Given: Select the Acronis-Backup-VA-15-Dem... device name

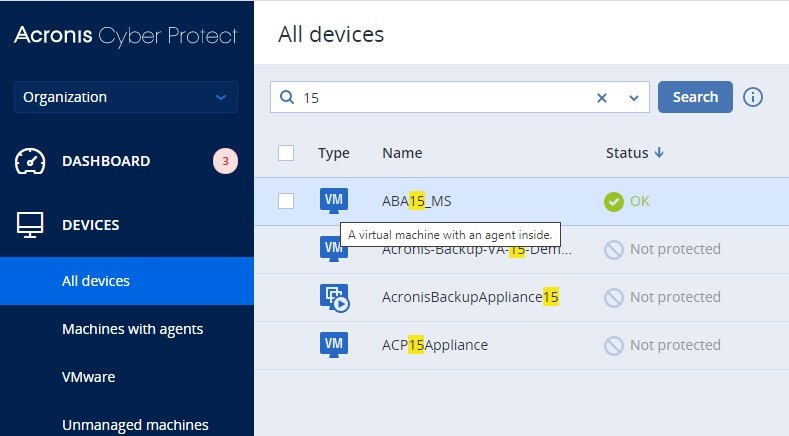Looking at the screenshot, I should coord(477,250).
